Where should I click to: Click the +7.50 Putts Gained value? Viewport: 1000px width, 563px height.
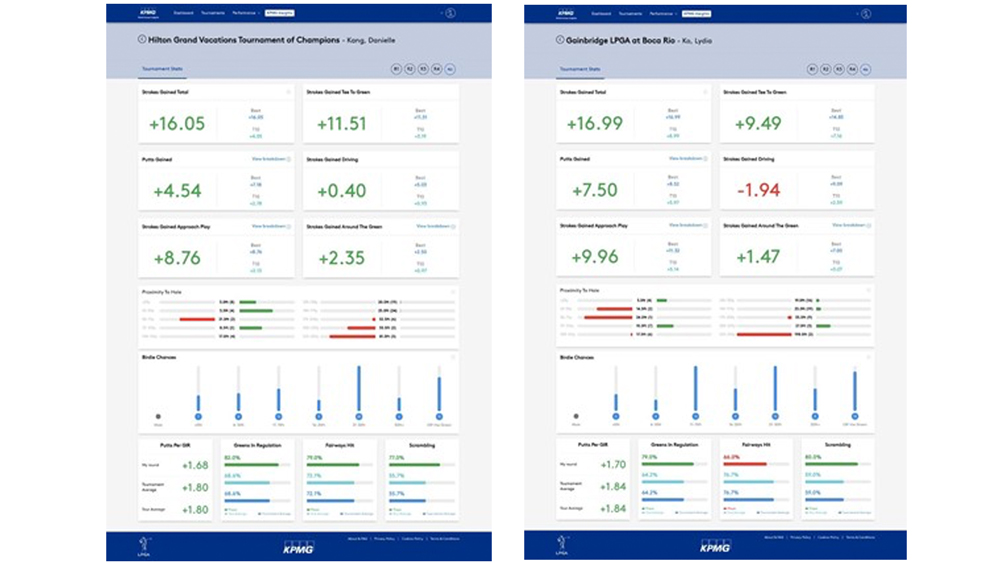point(594,189)
